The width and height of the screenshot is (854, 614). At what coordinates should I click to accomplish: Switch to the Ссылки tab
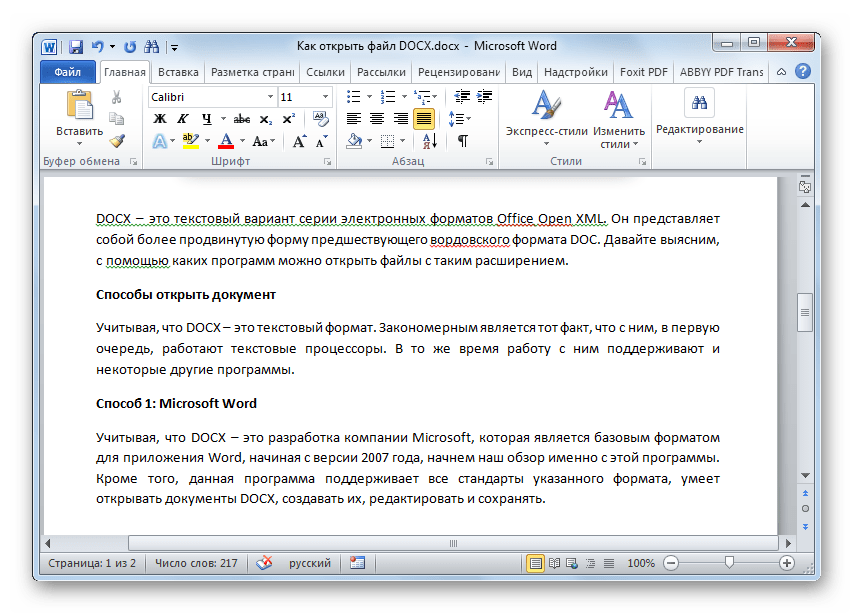[x=325, y=72]
